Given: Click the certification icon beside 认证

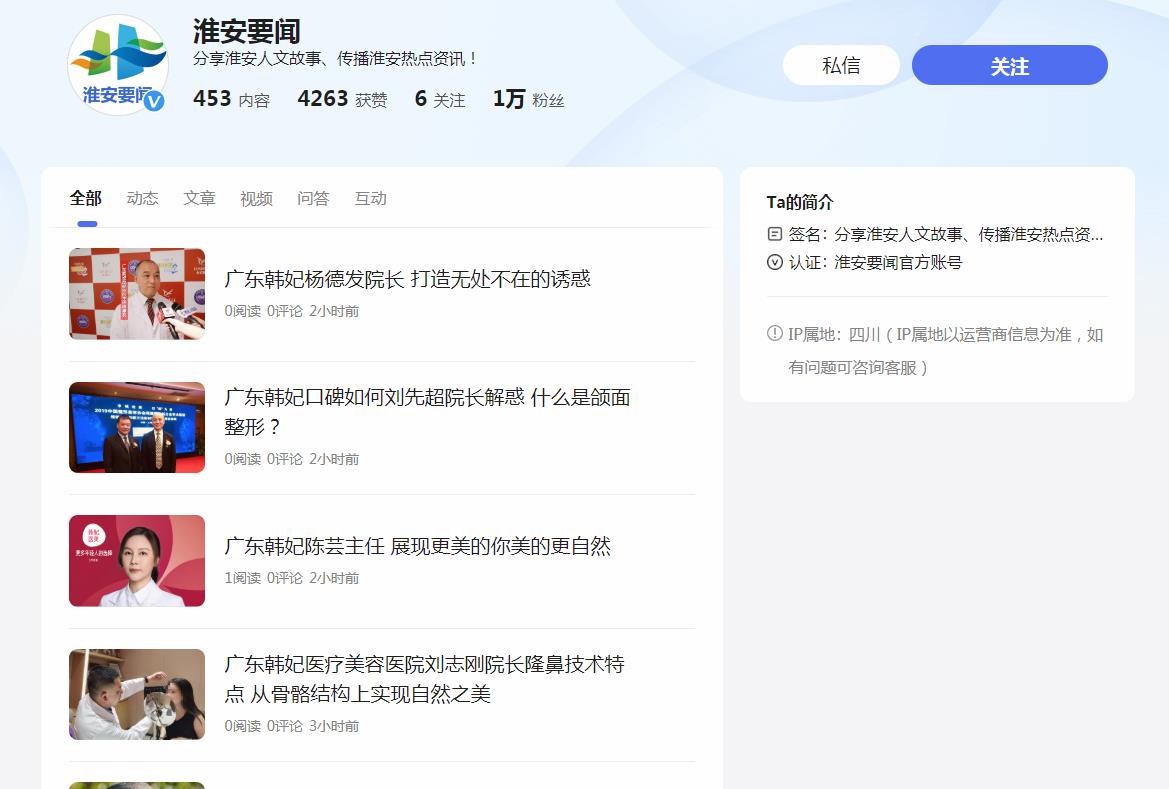Looking at the screenshot, I should pos(775,263).
